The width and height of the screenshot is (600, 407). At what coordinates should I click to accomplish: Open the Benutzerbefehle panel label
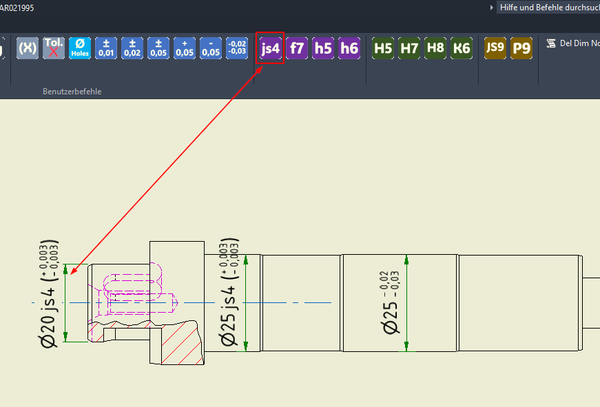coord(72,91)
